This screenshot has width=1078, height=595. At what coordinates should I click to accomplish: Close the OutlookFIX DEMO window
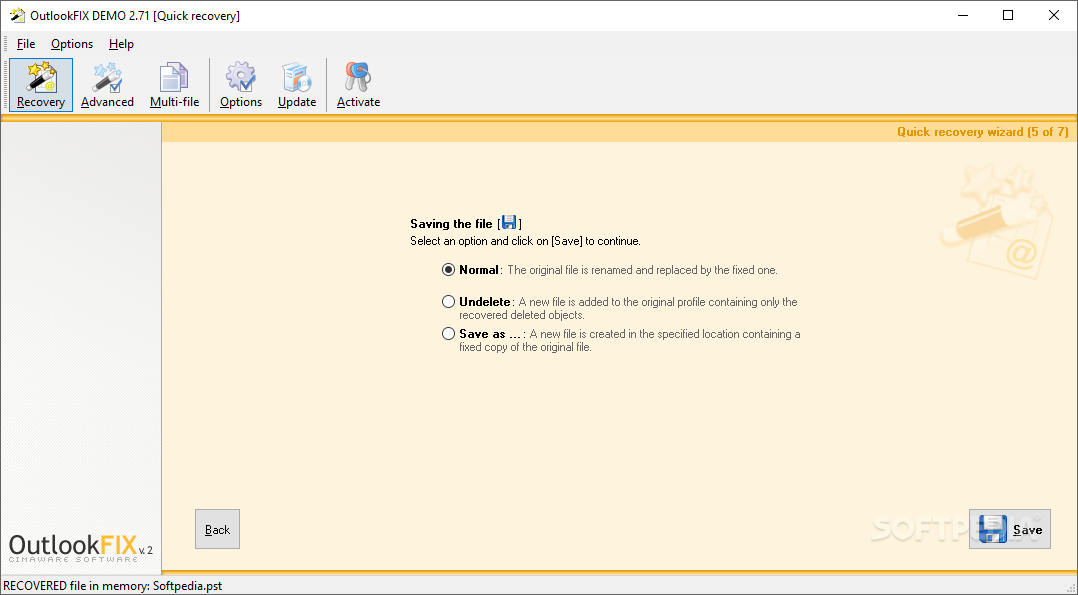1053,15
